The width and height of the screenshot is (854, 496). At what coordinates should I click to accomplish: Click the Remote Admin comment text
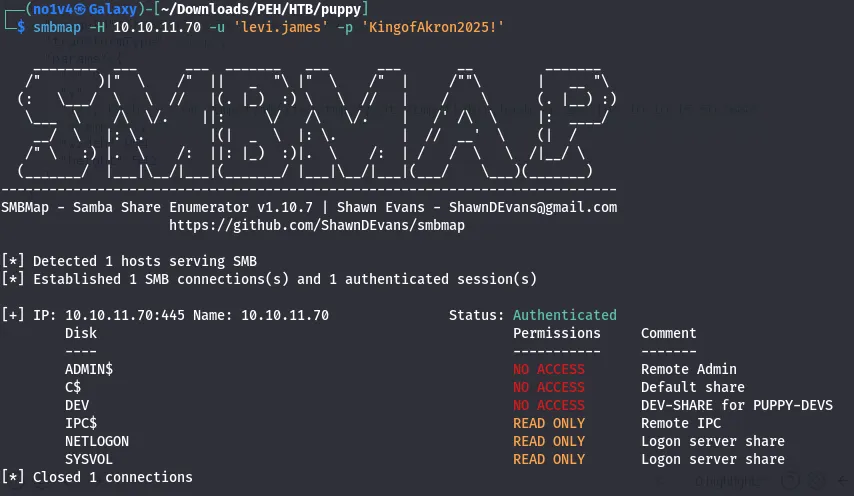tap(689, 369)
